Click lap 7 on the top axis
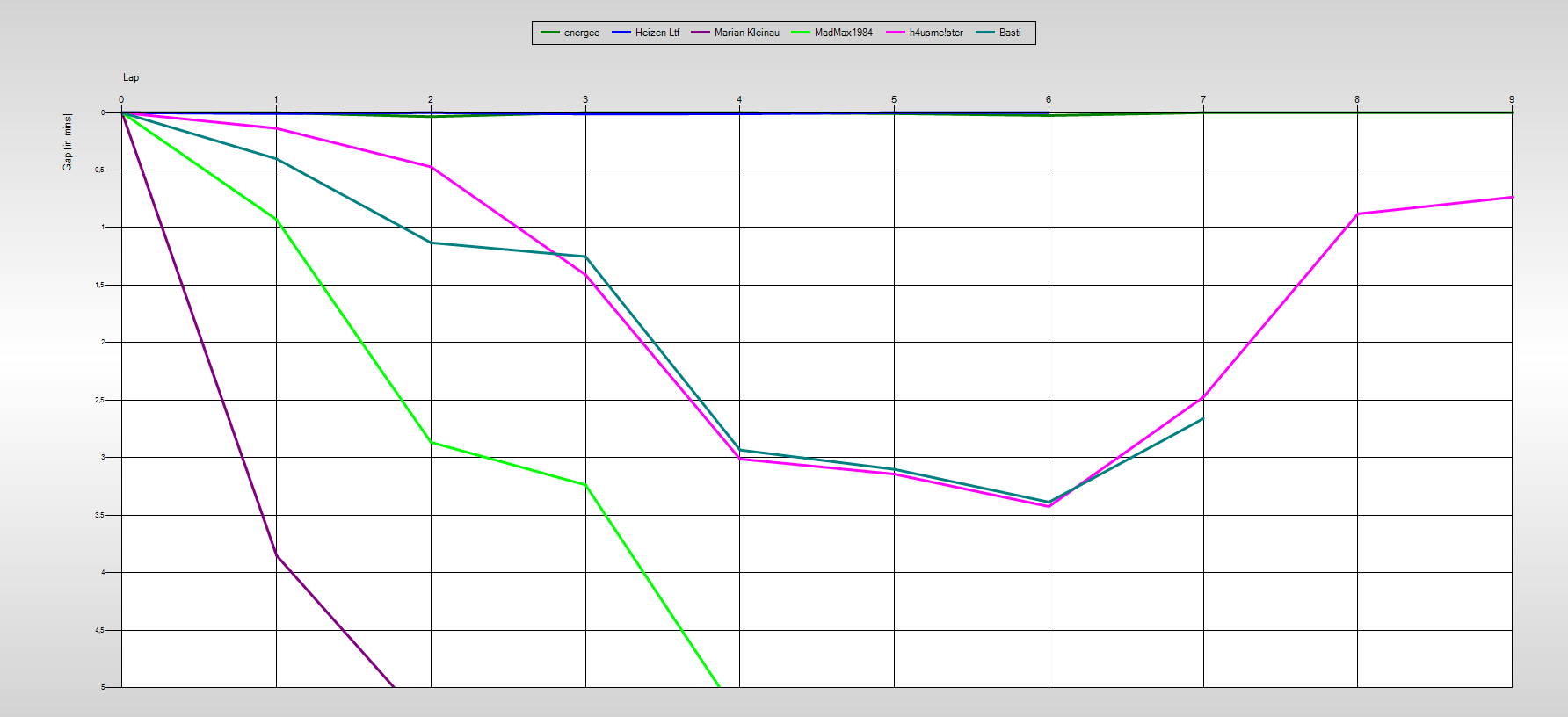The image size is (1568, 717). [x=1203, y=99]
